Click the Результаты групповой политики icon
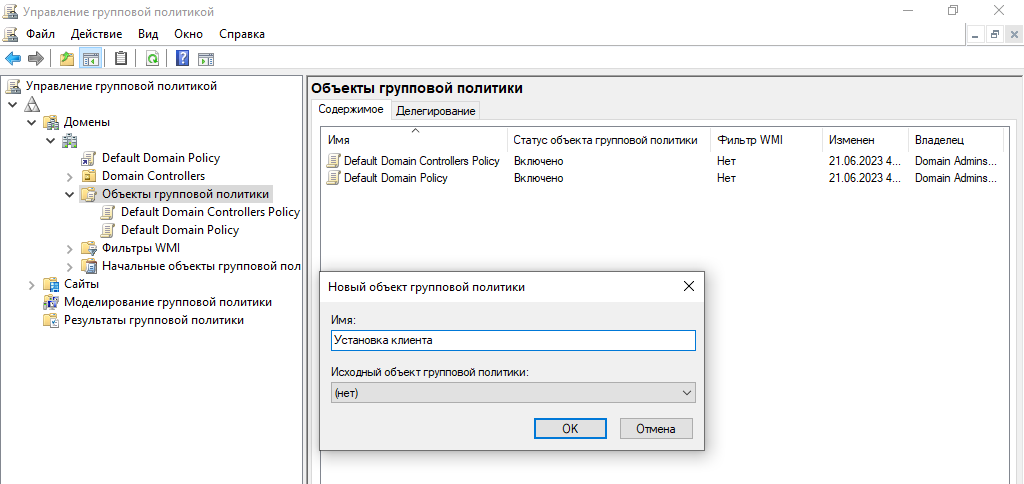Screen dimensions: 1024x484 click(51, 320)
